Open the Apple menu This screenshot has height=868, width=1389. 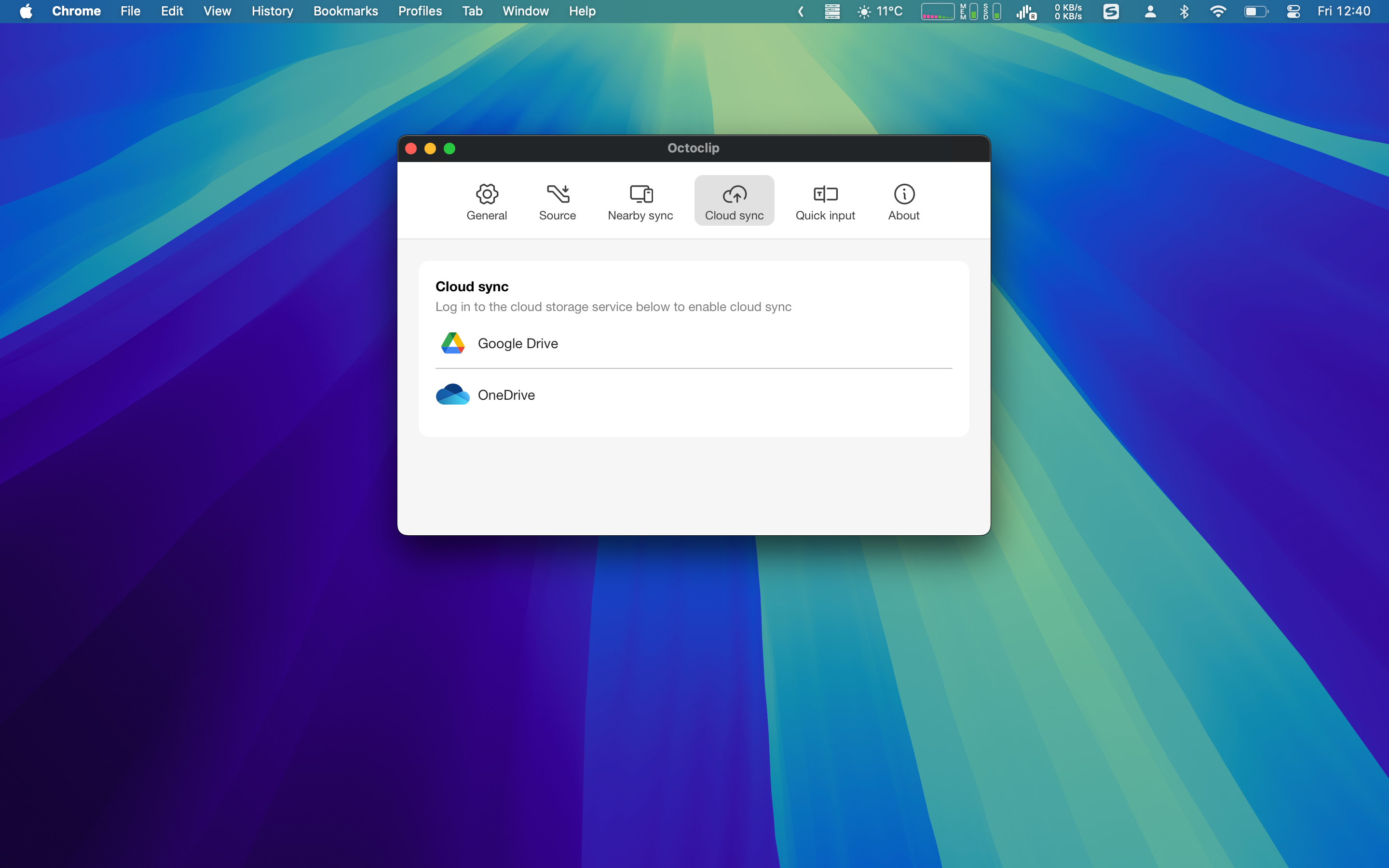point(26,12)
